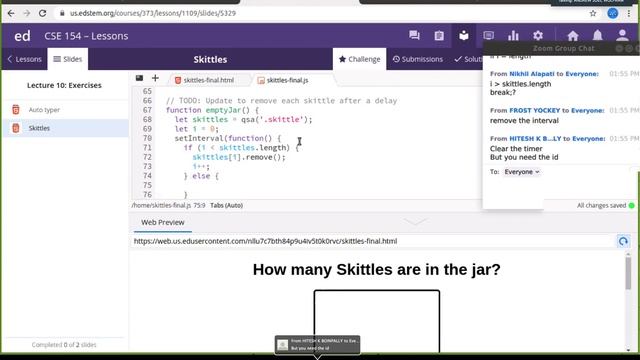Click the 'function emptyJar()' code line
This screenshot has height=360, width=640.
pyautogui.click(x=212, y=110)
